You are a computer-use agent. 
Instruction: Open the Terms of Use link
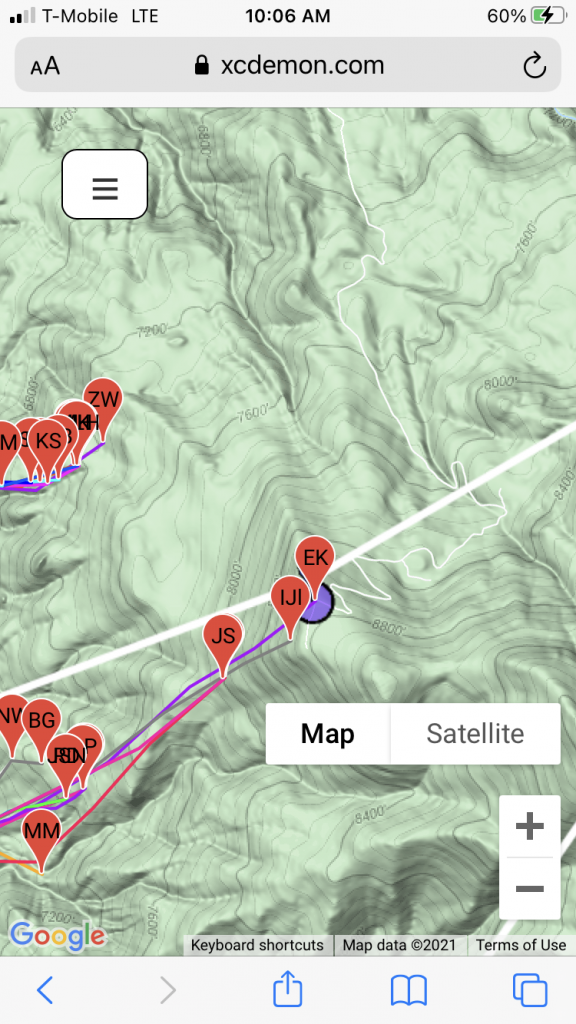click(x=521, y=945)
